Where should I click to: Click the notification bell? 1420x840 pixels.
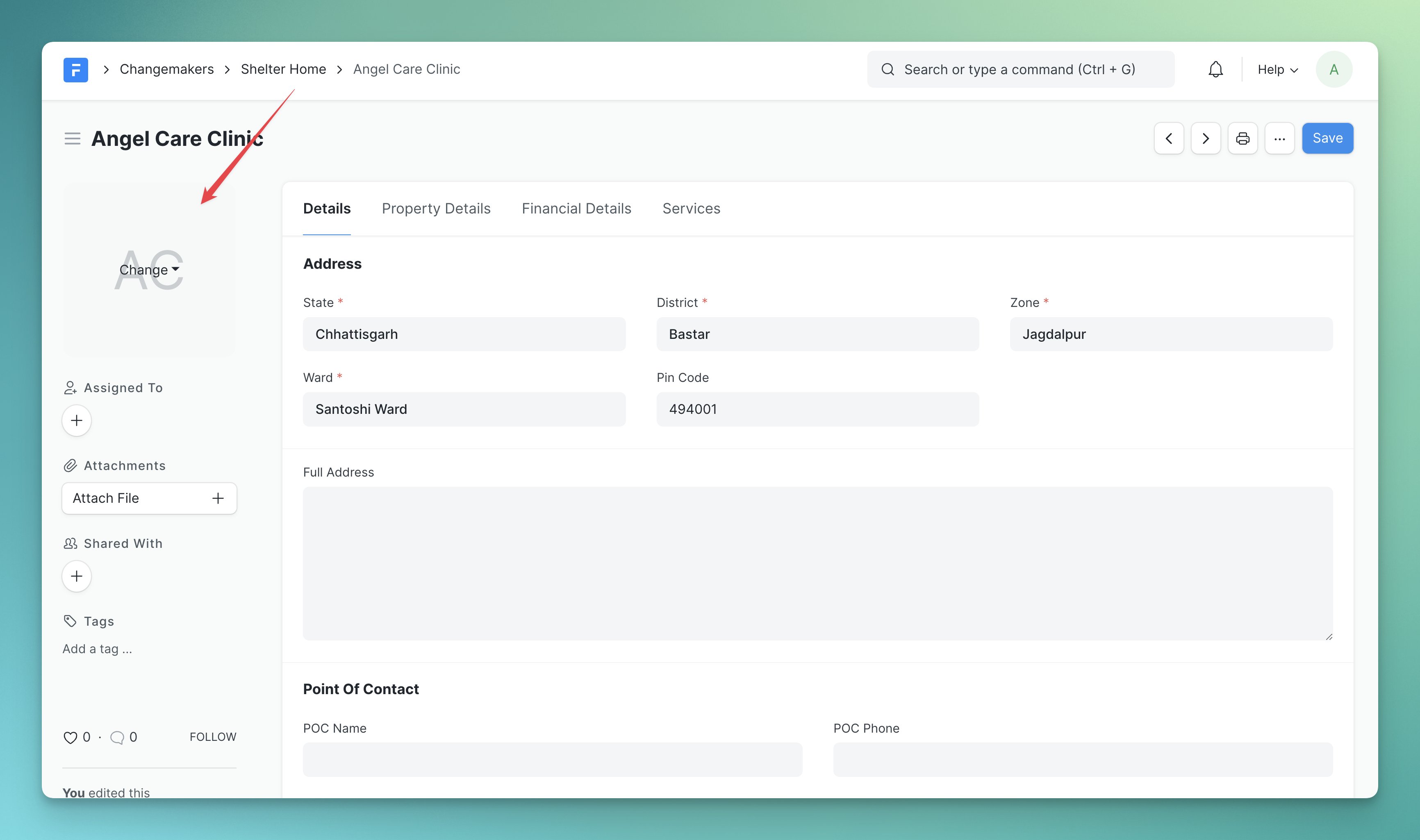(x=1215, y=69)
